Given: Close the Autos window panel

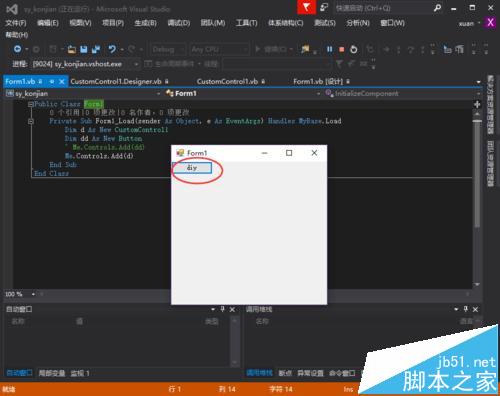Looking at the screenshot, I should pos(232,309).
